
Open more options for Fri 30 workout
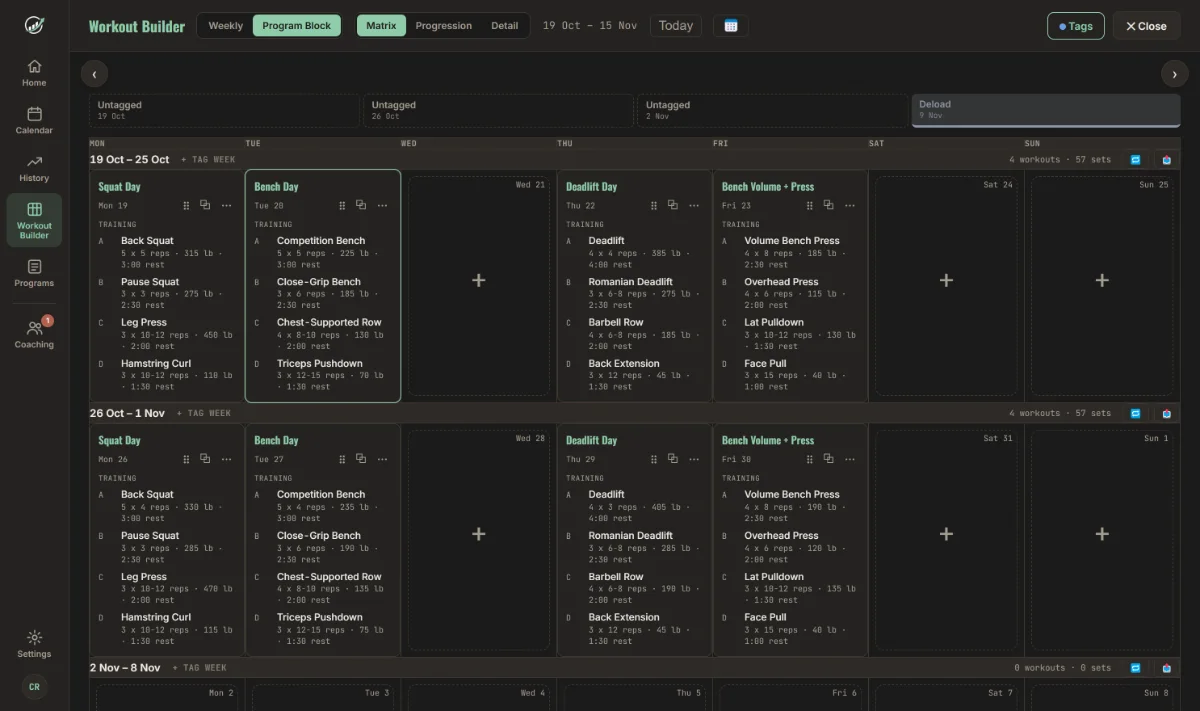pos(850,459)
